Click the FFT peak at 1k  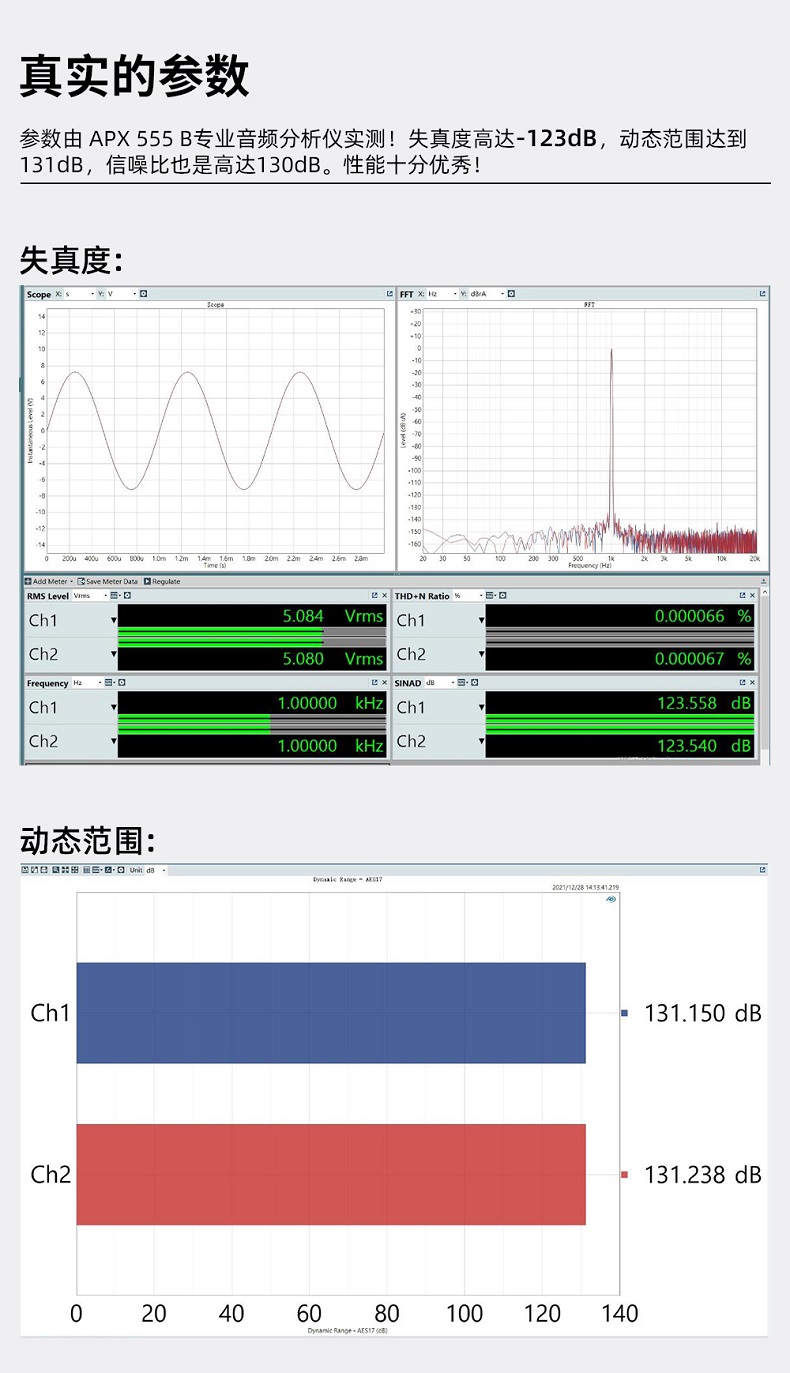click(611, 352)
